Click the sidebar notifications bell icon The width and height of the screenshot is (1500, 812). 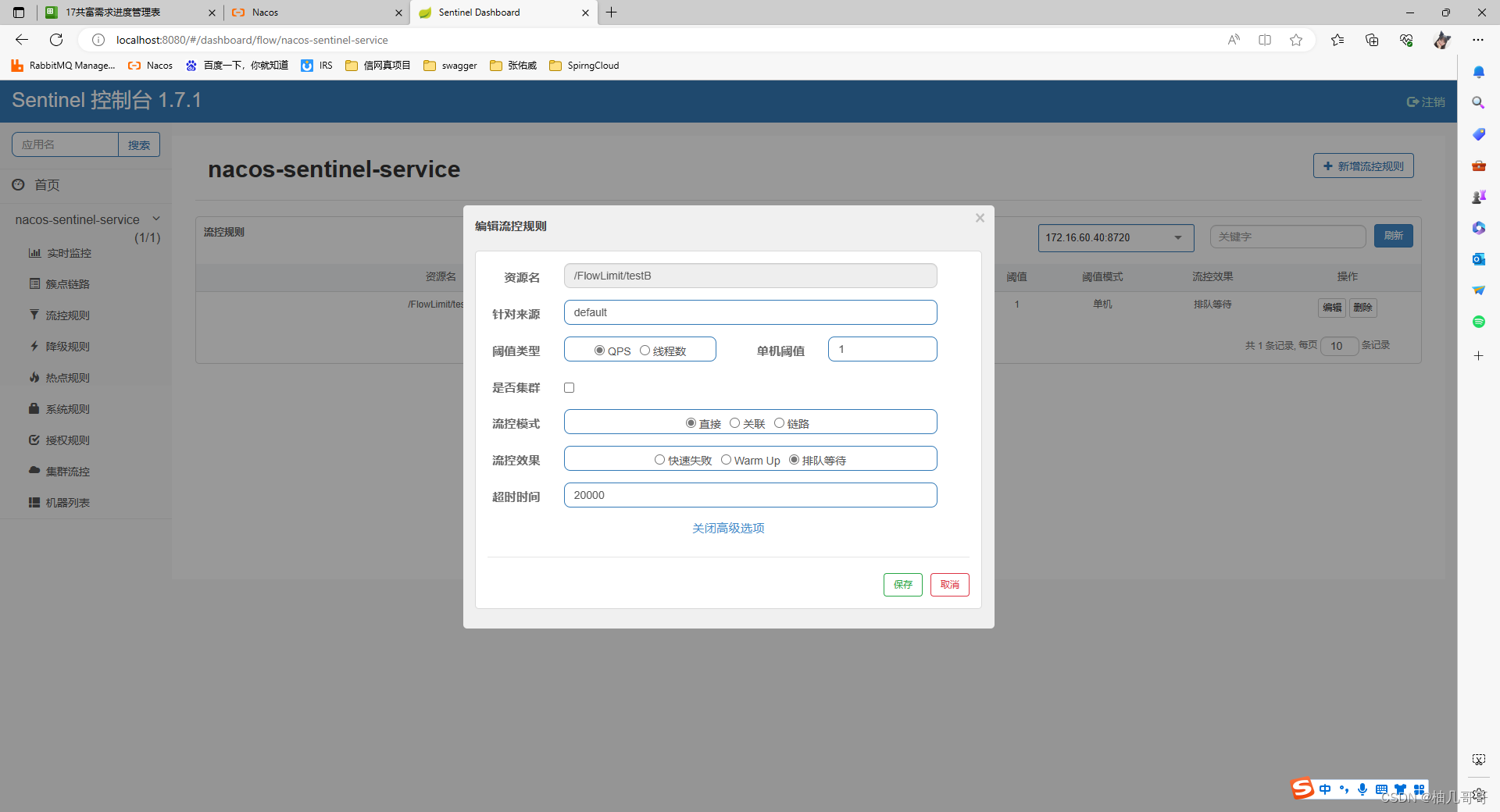click(x=1479, y=72)
